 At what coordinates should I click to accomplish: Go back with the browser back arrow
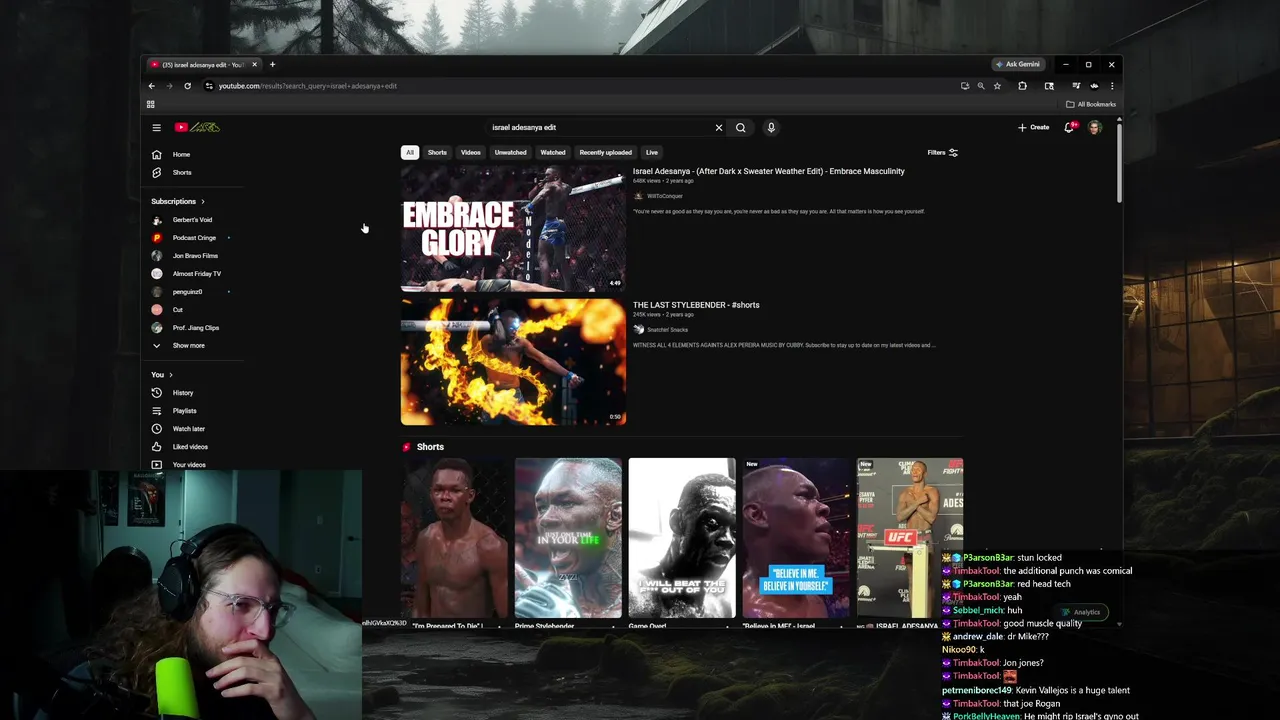tap(152, 86)
